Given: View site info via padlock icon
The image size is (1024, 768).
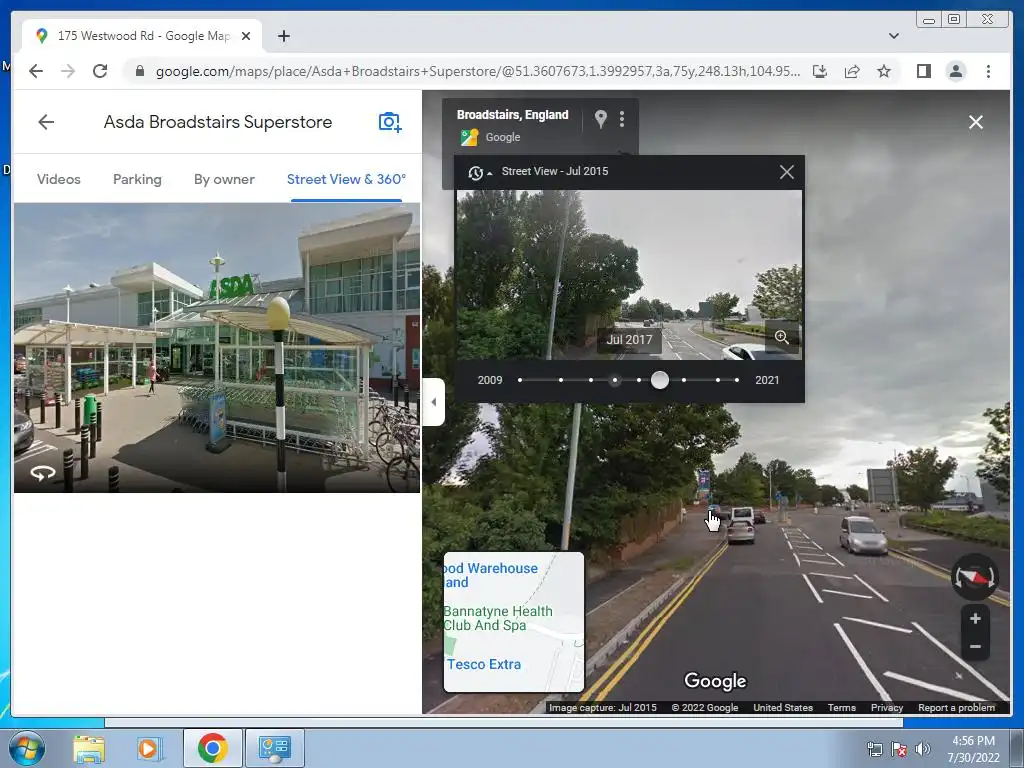Looking at the screenshot, I should click(x=139, y=71).
